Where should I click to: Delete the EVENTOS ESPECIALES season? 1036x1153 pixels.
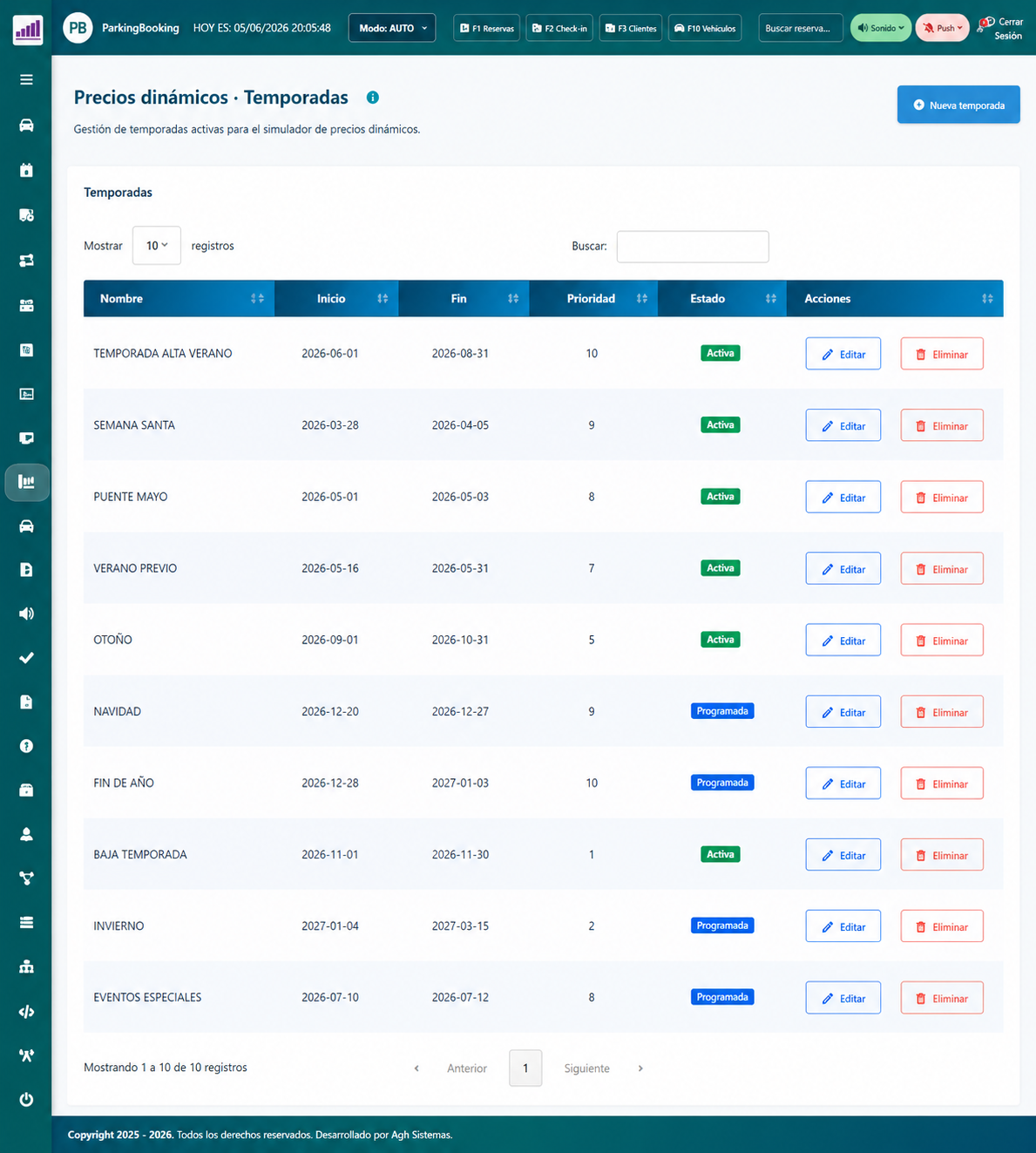click(942, 998)
